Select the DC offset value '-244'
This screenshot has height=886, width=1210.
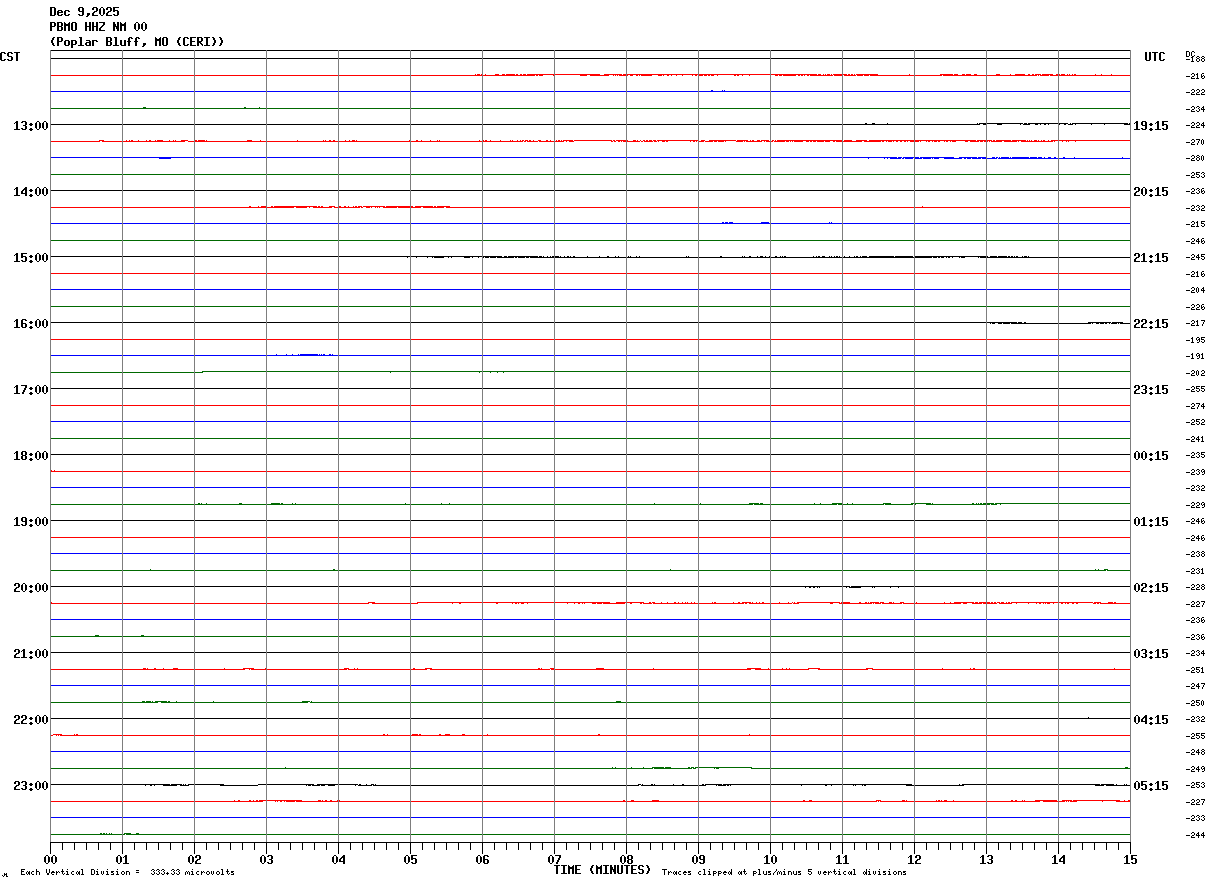(x=1195, y=835)
